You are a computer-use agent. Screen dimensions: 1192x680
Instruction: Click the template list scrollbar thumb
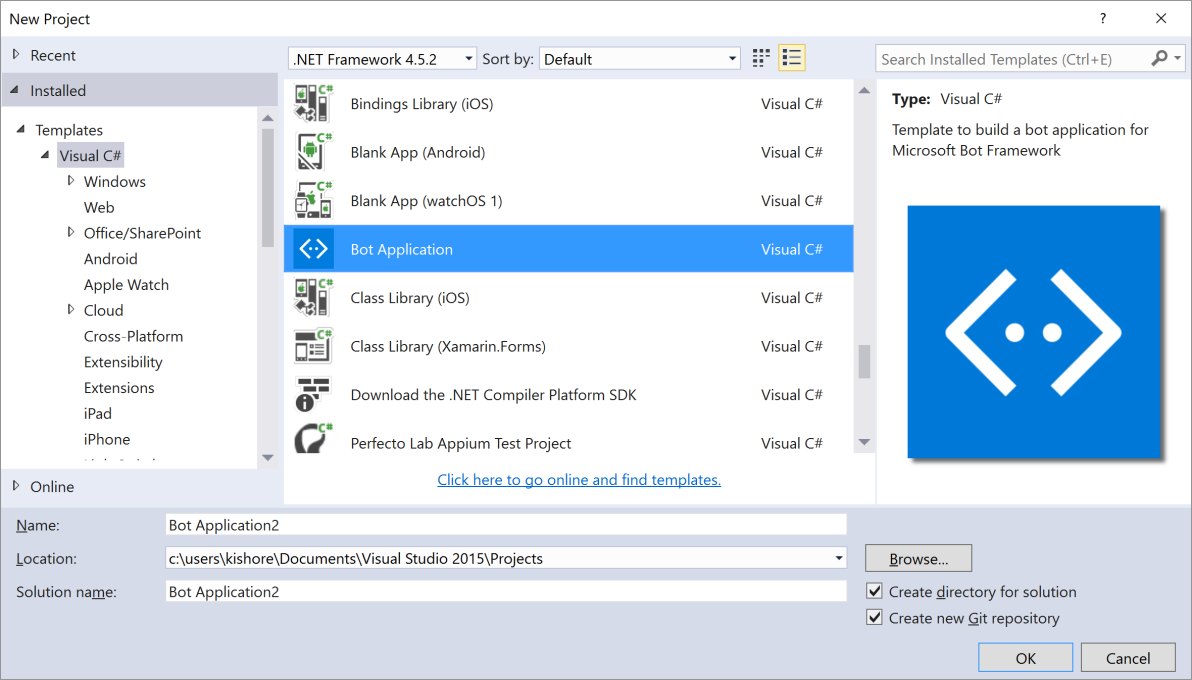click(x=864, y=361)
